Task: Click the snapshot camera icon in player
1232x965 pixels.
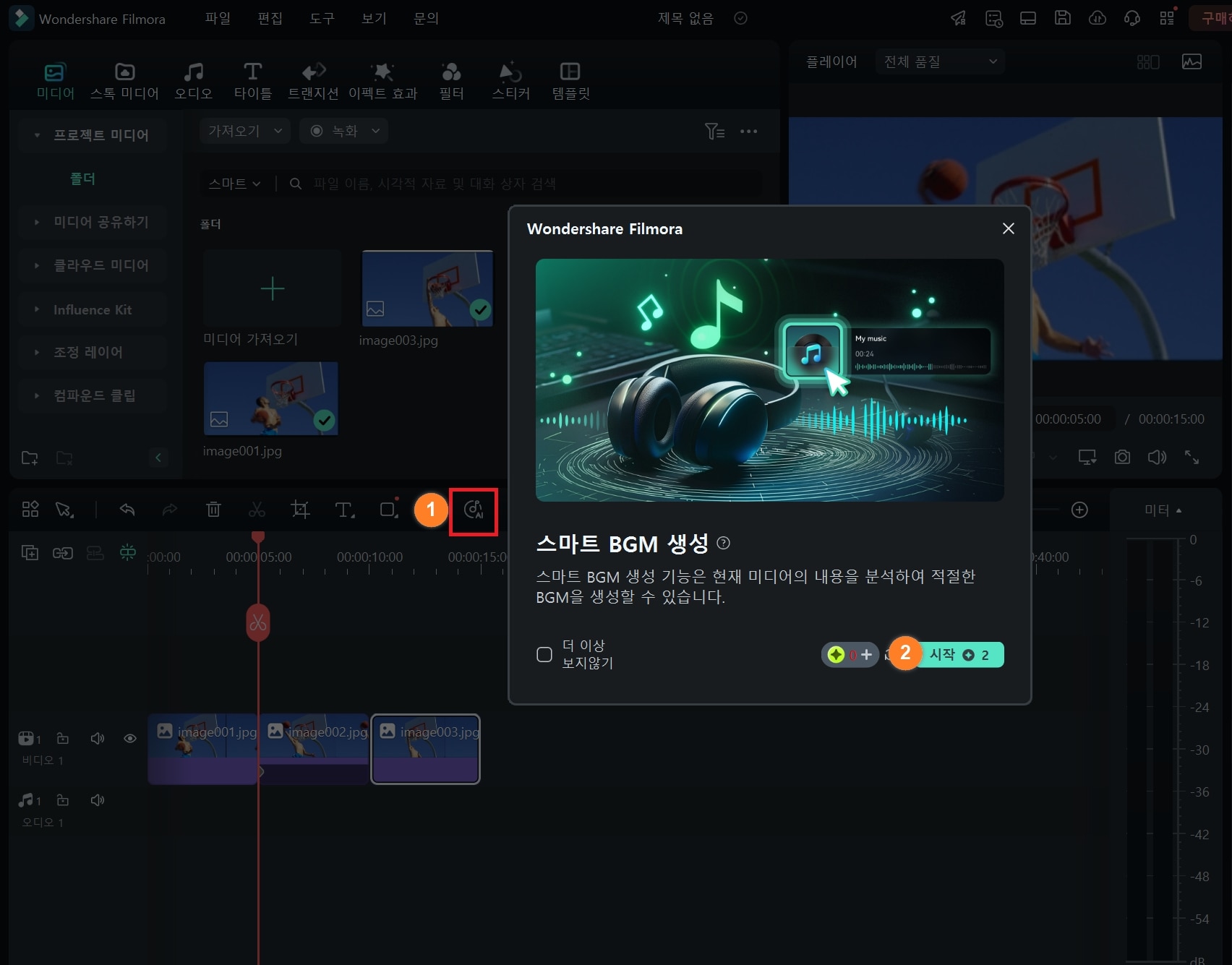Action: coord(1122,457)
